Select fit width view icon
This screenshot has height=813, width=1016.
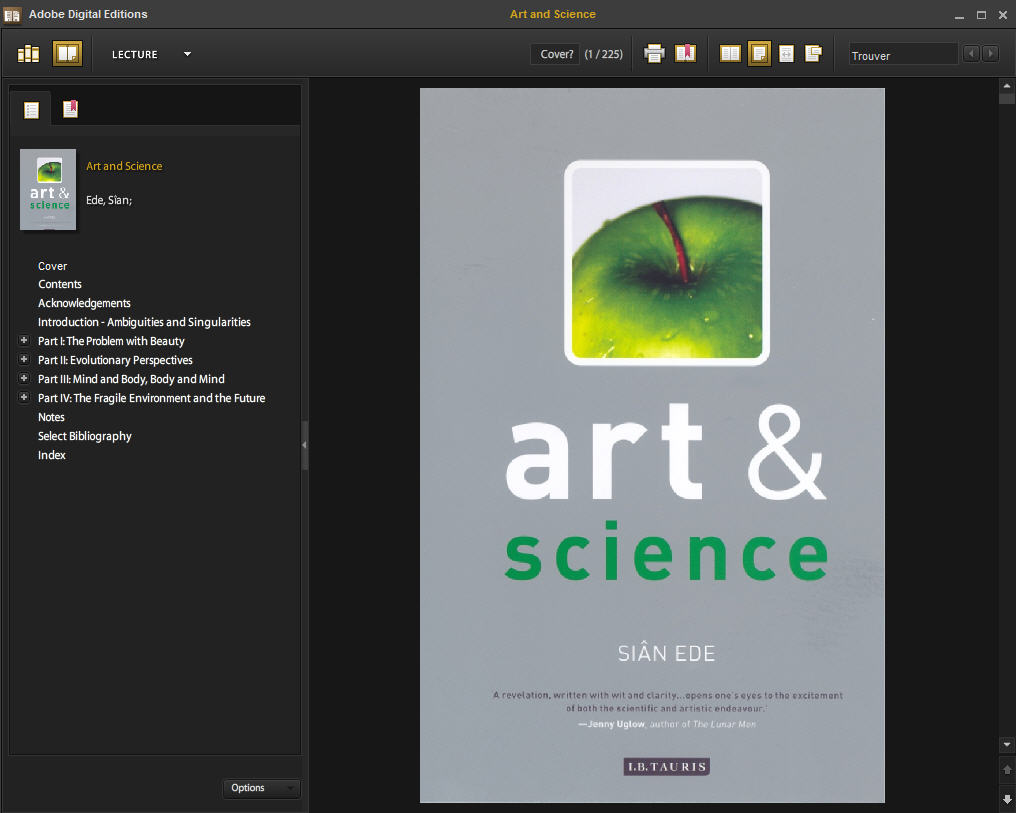[787, 54]
